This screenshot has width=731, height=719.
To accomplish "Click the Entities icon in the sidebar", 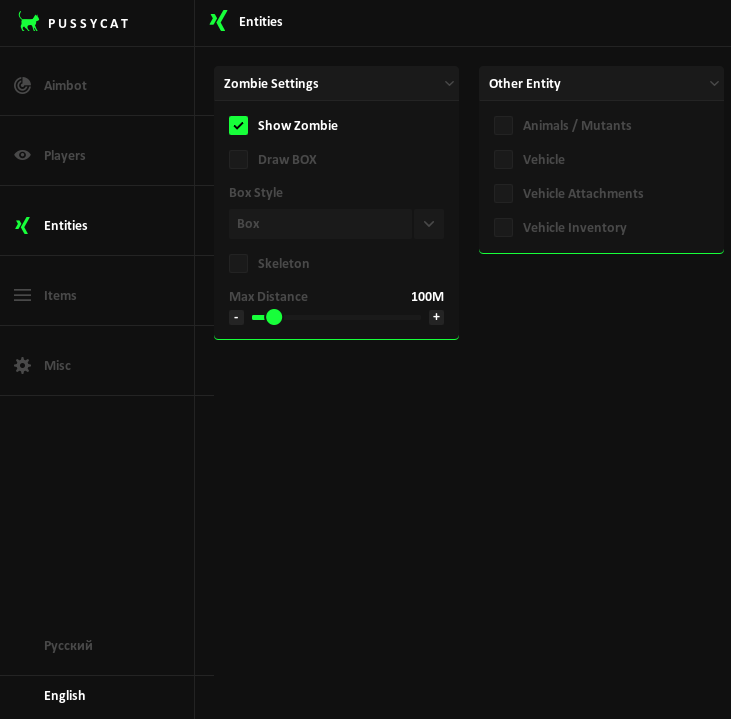I will click(22, 225).
